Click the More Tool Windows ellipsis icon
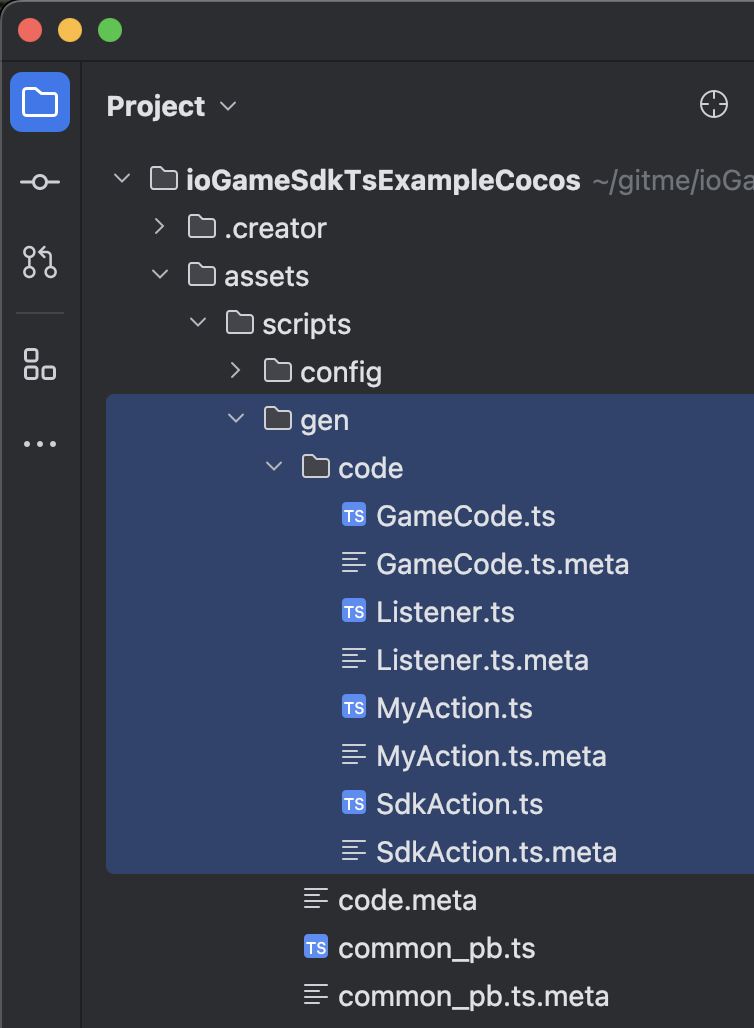 tap(40, 444)
